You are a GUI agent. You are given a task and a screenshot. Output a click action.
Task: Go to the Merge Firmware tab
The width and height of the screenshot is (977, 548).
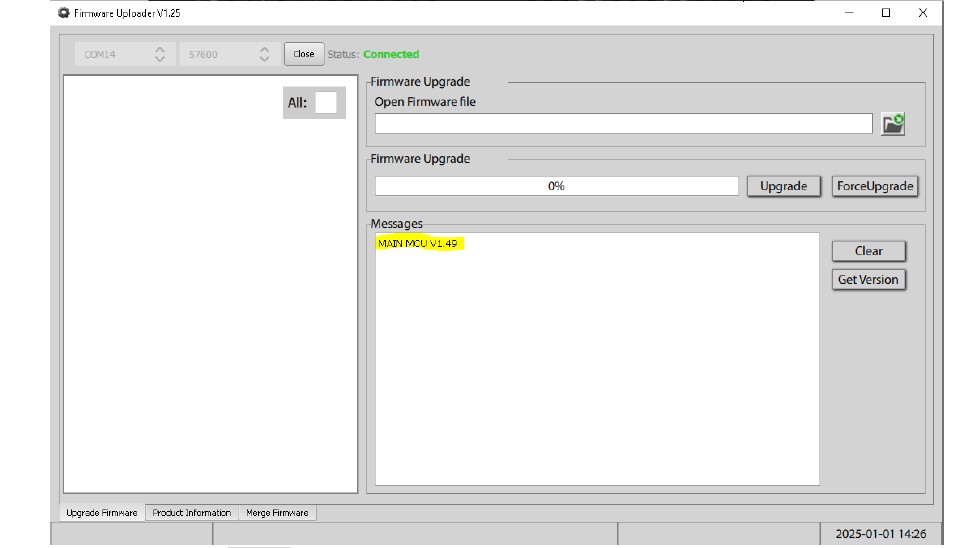click(x=277, y=513)
